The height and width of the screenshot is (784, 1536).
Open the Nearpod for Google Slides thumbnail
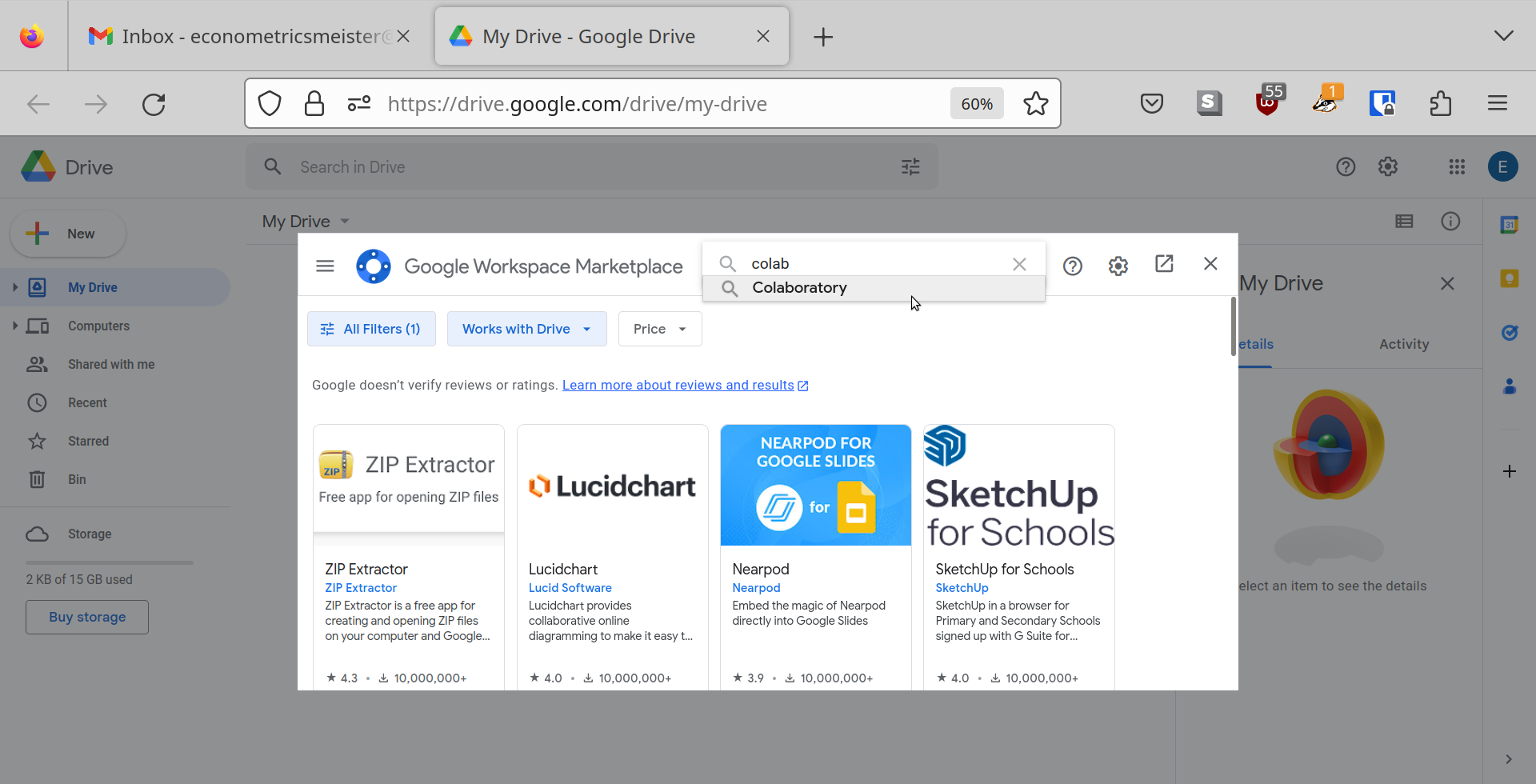(816, 485)
